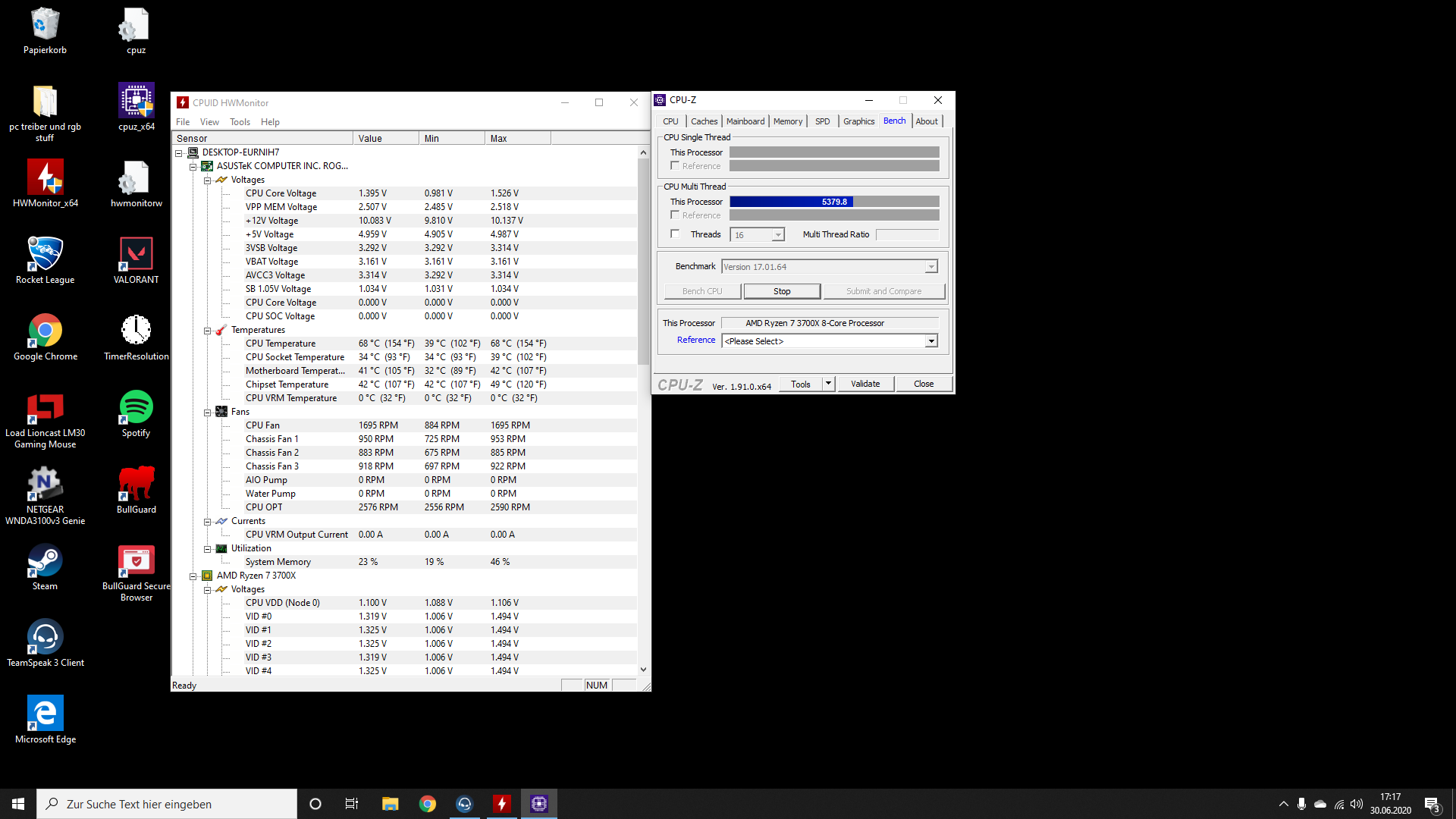Check the Multi Thread Reference checkbox
The image size is (1456, 819).
[x=675, y=215]
